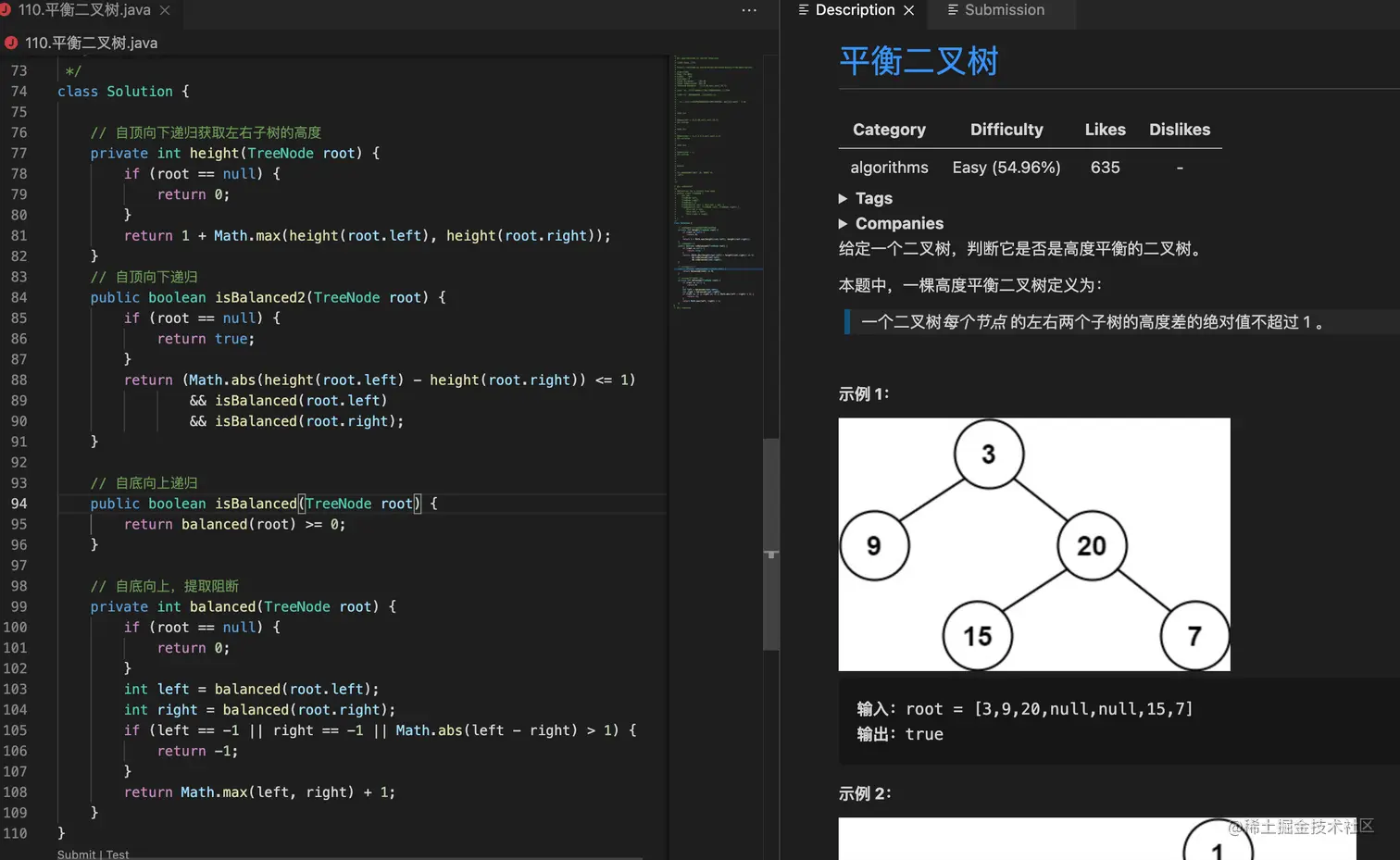The height and width of the screenshot is (860, 1400).
Task: Click the "输出: true" line
Action: tap(900, 734)
